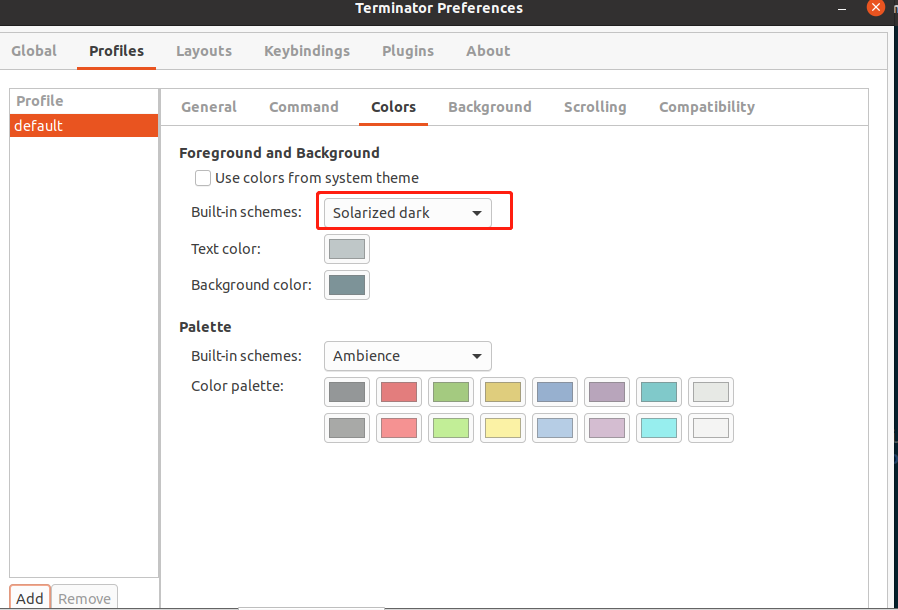Edit the dark yellow palette swatch, top row
The image size is (898, 610).
tap(503, 392)
